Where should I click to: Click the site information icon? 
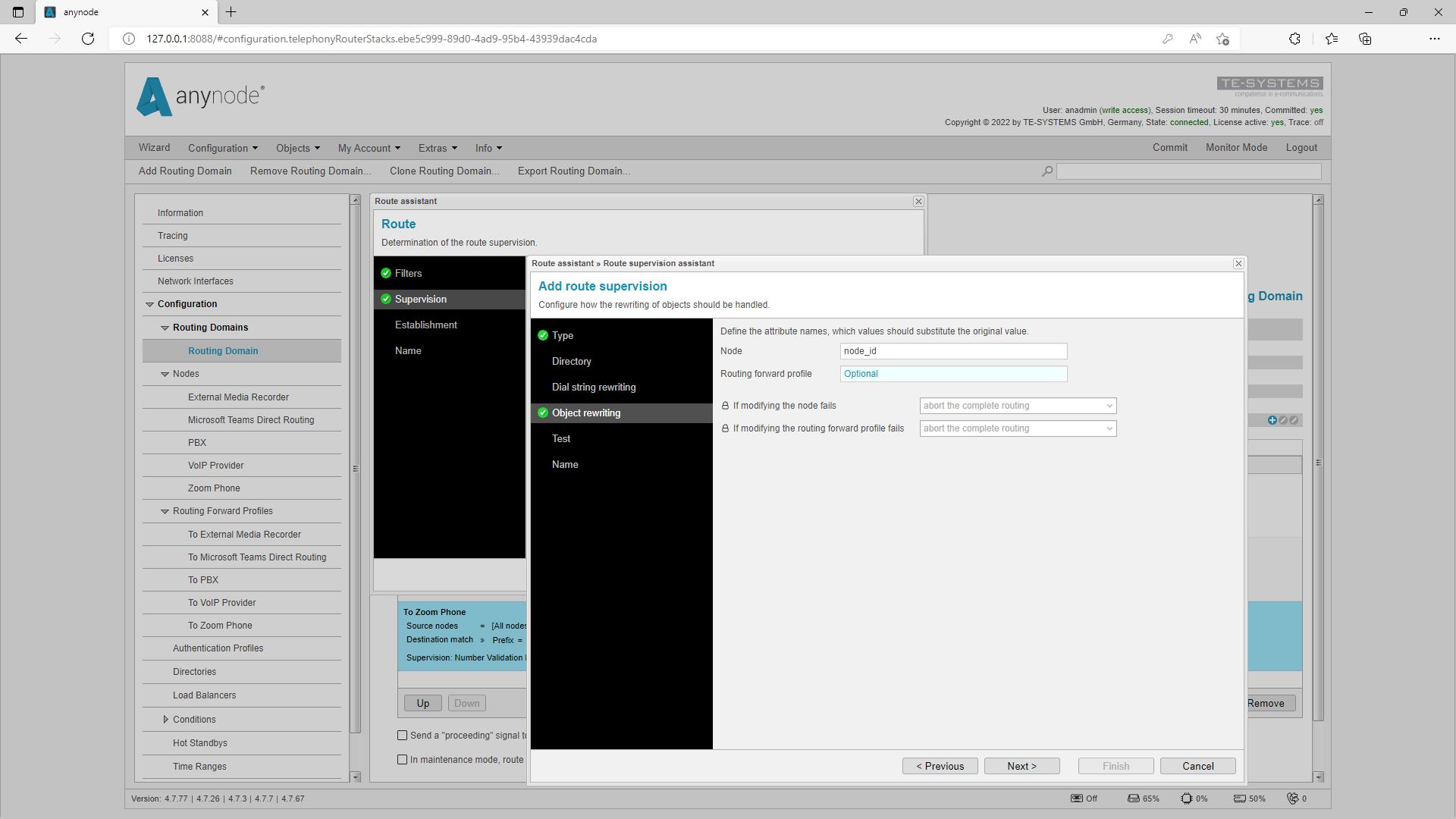pos(129,39)
